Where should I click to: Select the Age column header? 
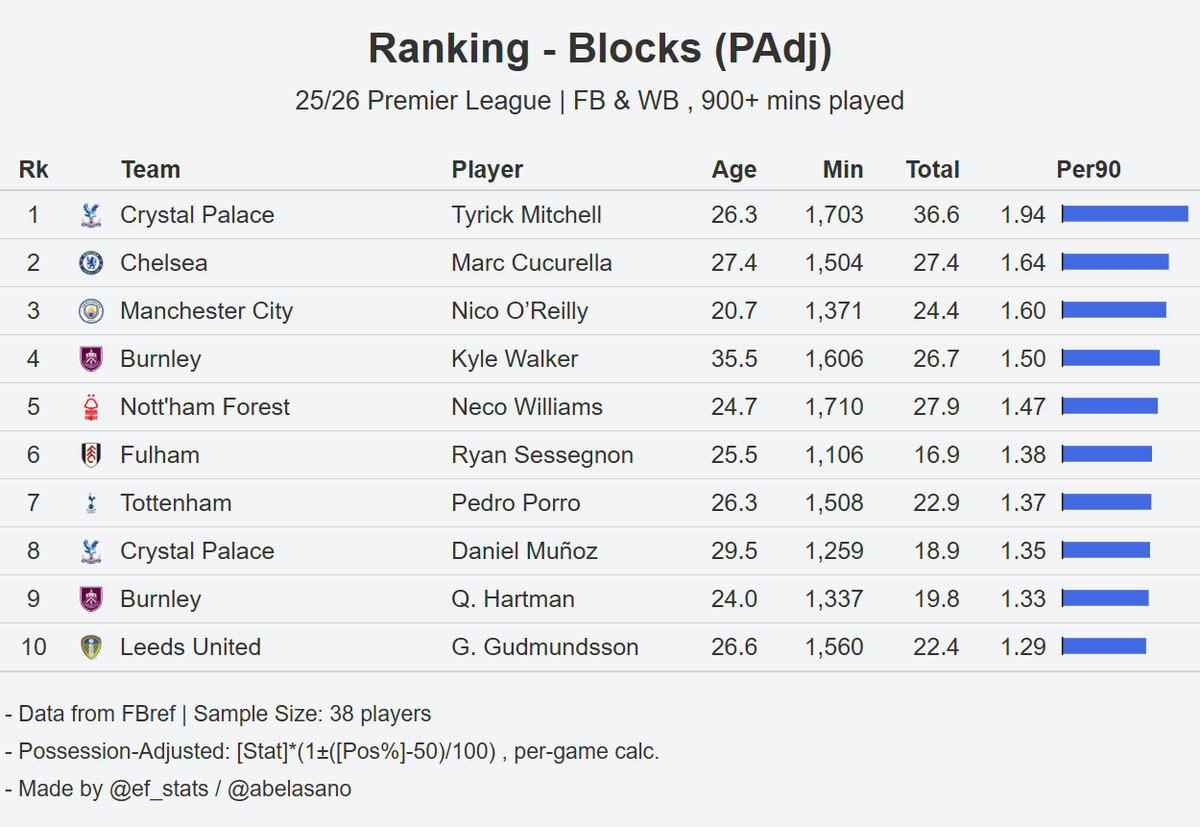(x=734, y=170)
